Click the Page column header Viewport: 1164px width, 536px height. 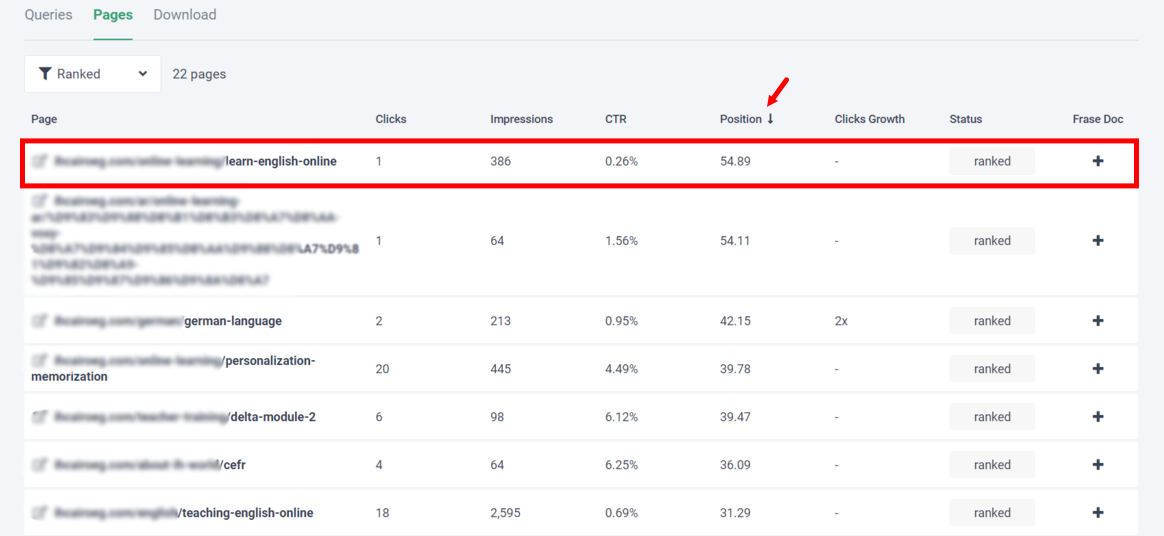tap(44, 119)
